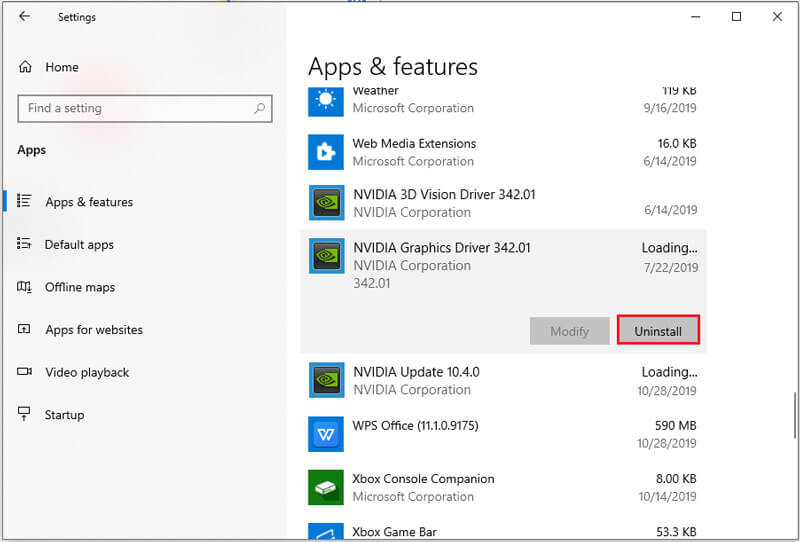
Task: Go to Offline maps settings
Action: [80, 287]
